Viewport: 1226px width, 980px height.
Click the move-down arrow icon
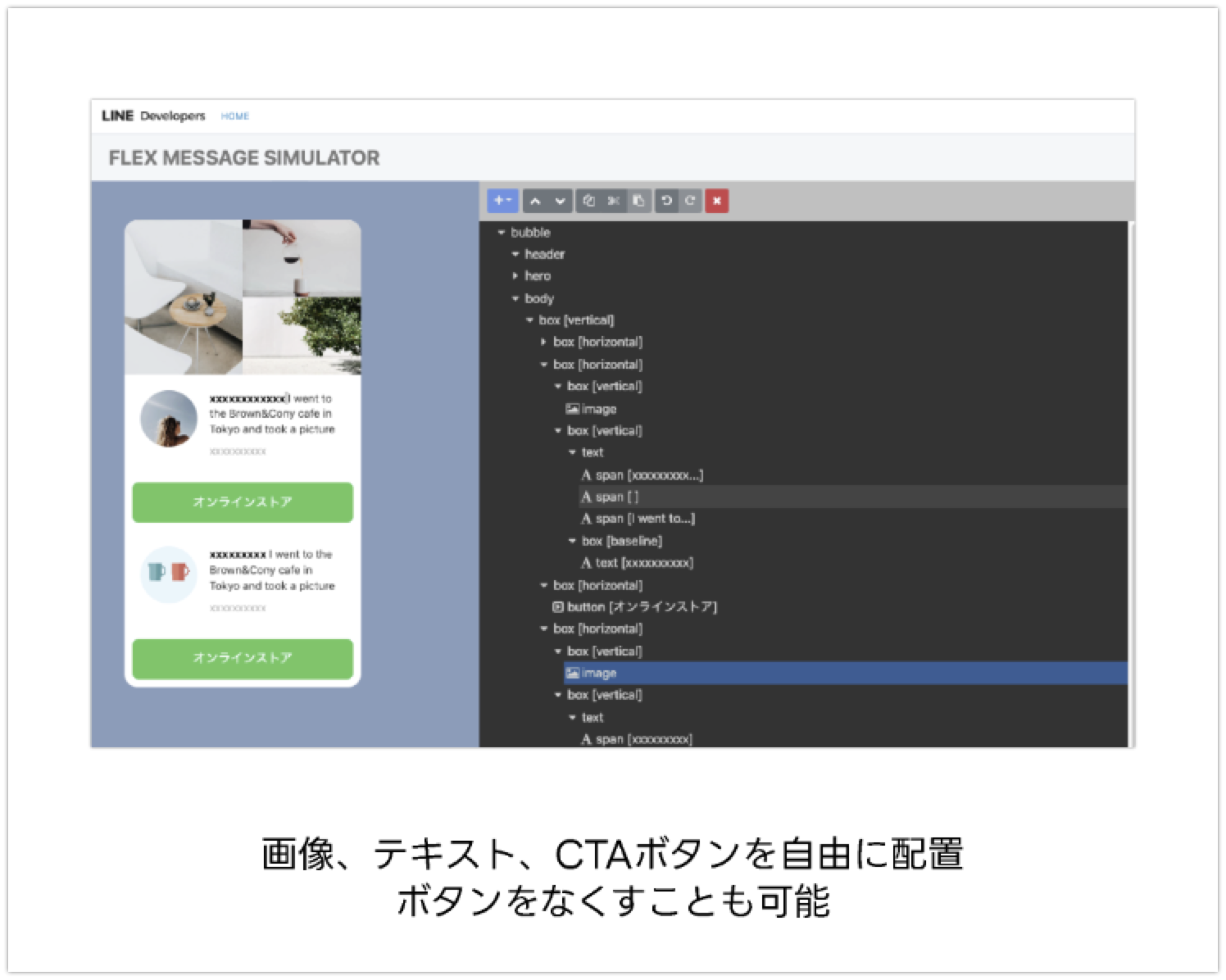tap(560, 201)
